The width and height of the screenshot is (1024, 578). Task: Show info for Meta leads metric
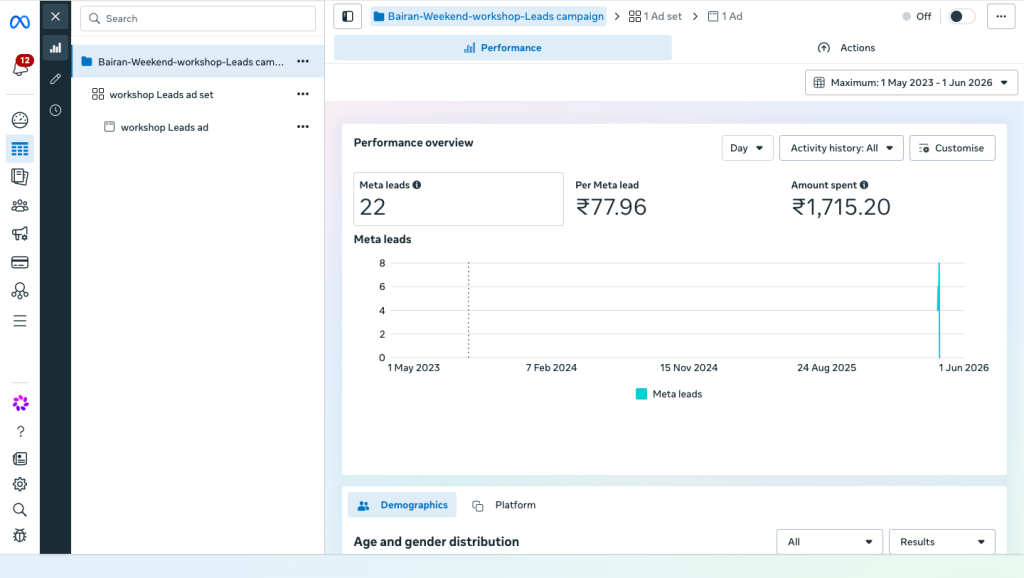tap(417, 185)
